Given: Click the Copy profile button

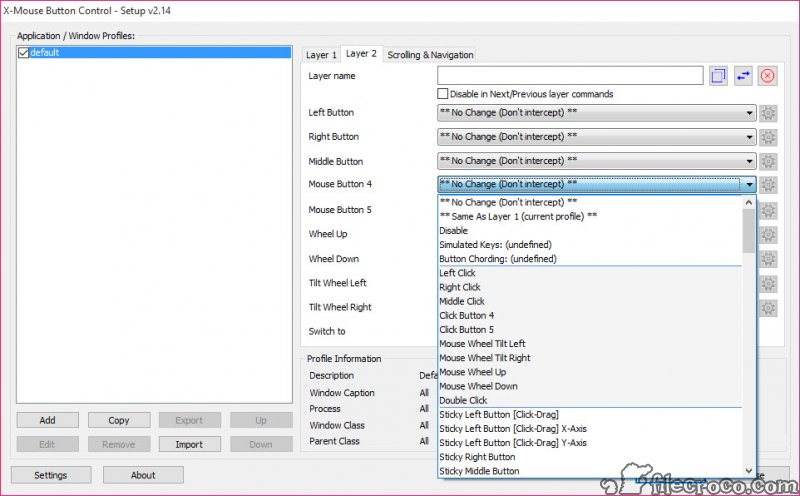Looking at the screenshot, I should point(119,420).
